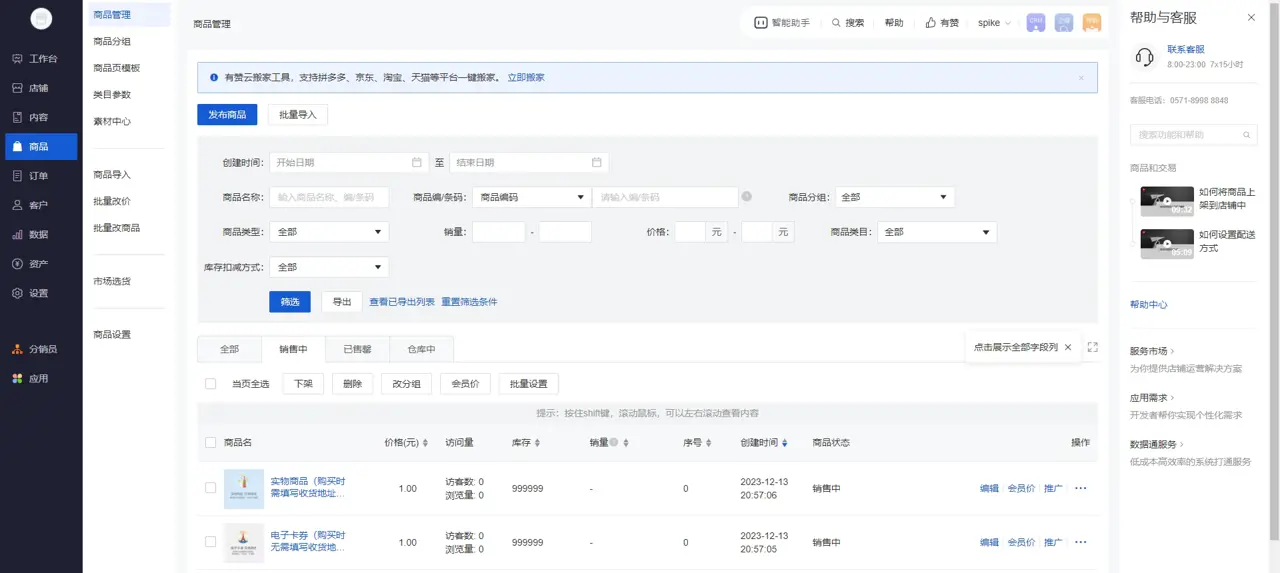Tick the checkbox for 电子卡券 row
Screen dimensions: 1280x573
click(x=210, y=542)
